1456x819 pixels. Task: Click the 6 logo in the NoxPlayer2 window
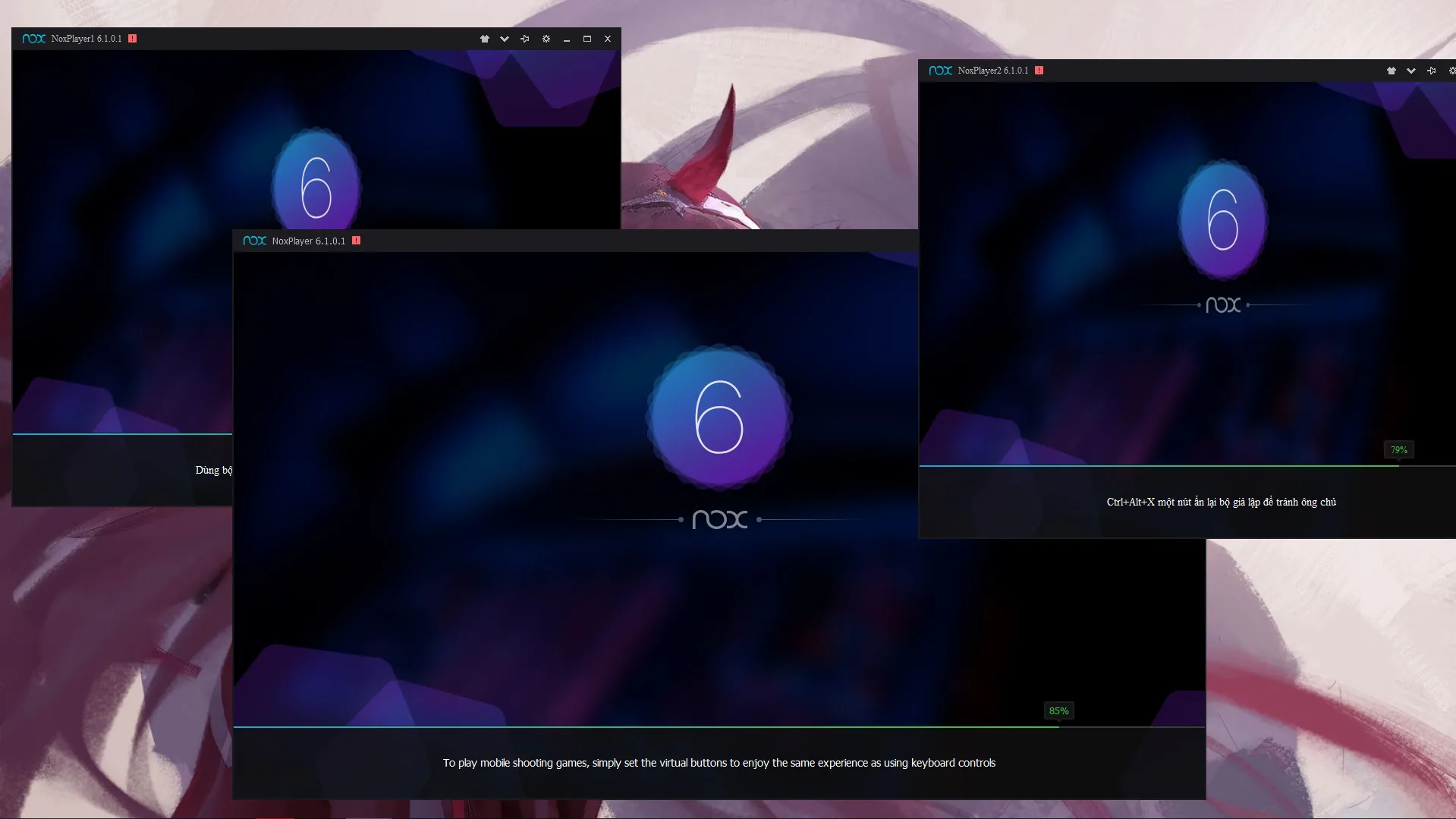1222,219
